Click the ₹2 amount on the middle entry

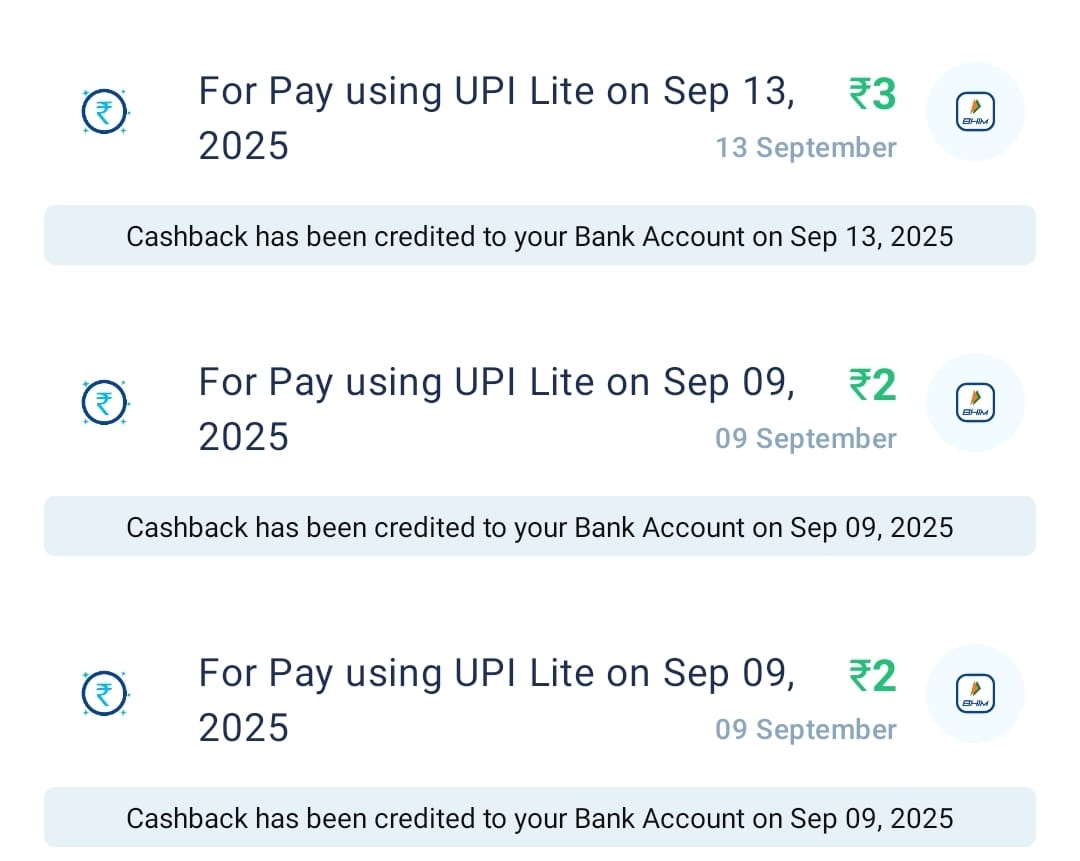[x=872, y=386]
